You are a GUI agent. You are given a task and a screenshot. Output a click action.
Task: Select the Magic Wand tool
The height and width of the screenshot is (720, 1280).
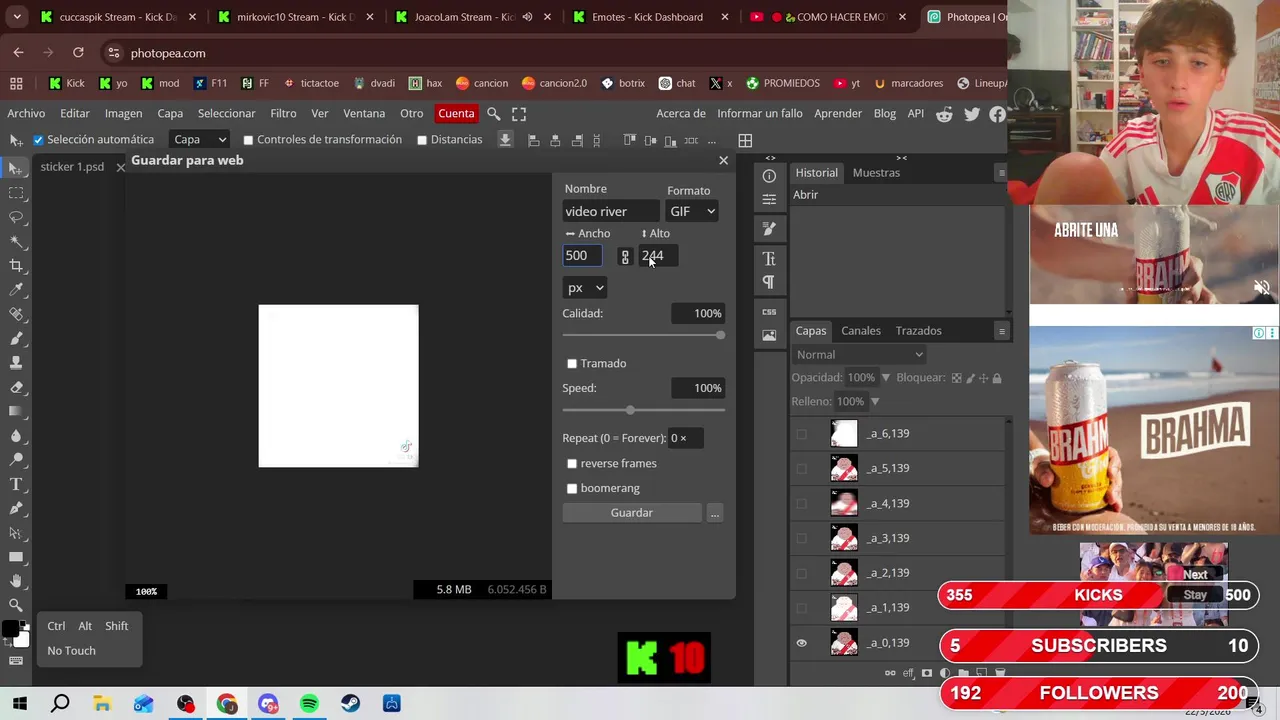pos(16,241)
